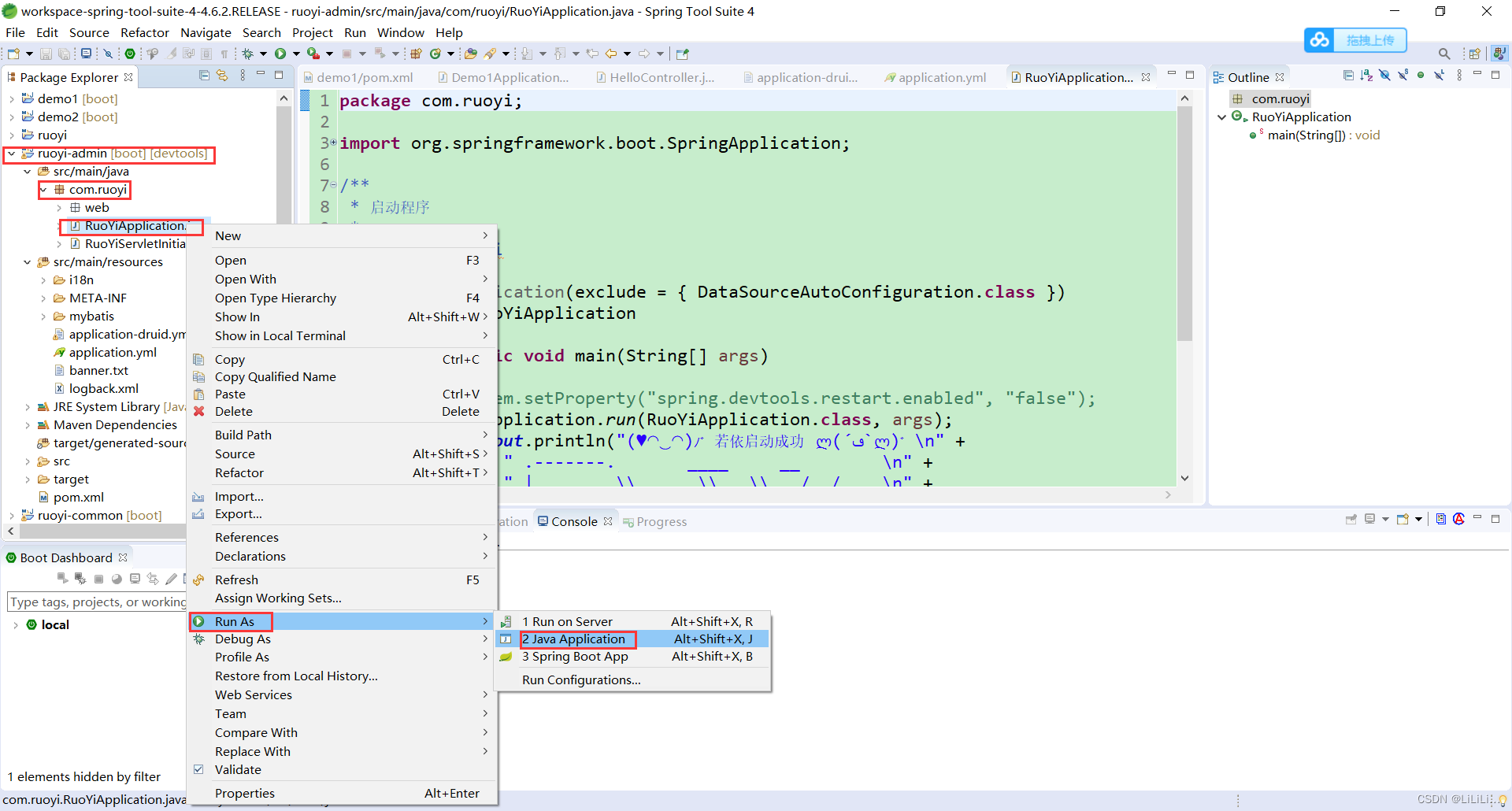This screenshot has height=811, width=1512.
Task: Close the RuoYiApplication editor tab
Action: [1146, 77]
